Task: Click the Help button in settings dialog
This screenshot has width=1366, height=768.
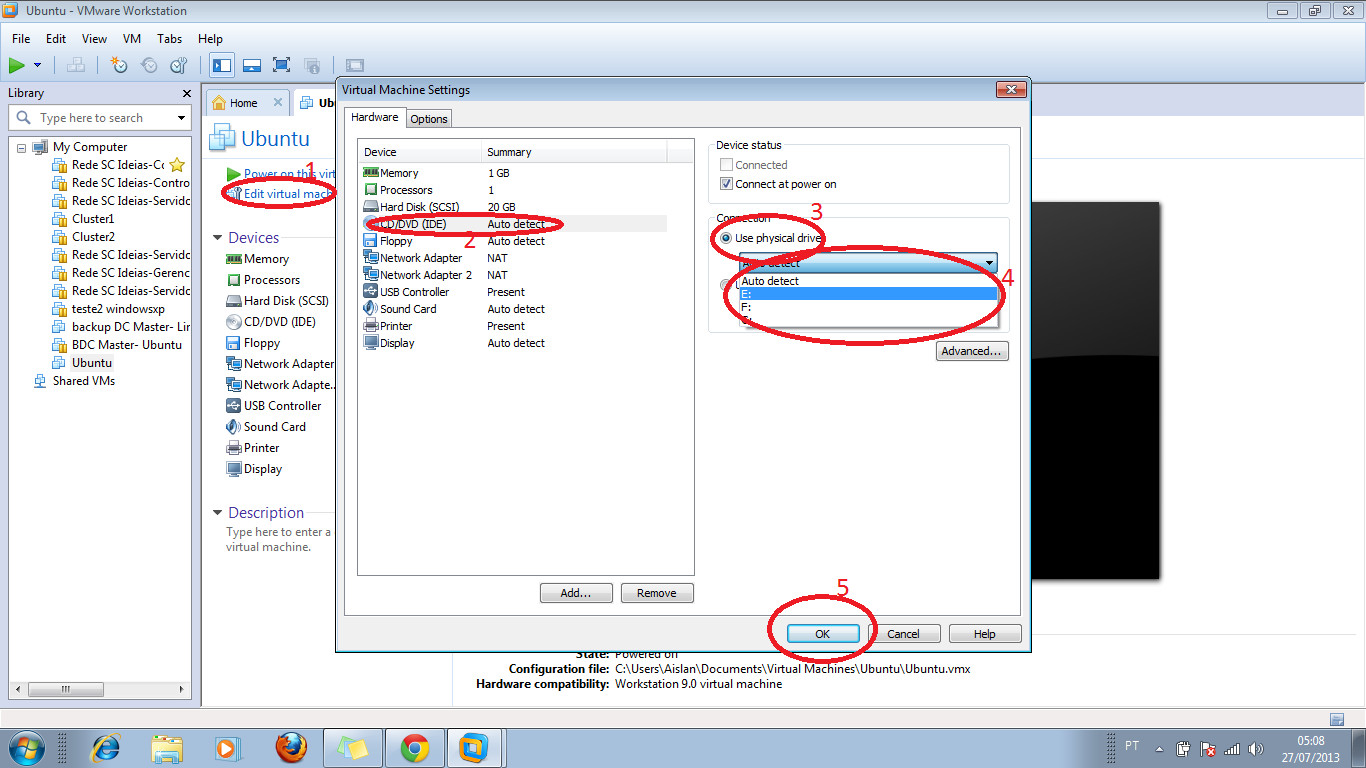Action: click(985, 634)
